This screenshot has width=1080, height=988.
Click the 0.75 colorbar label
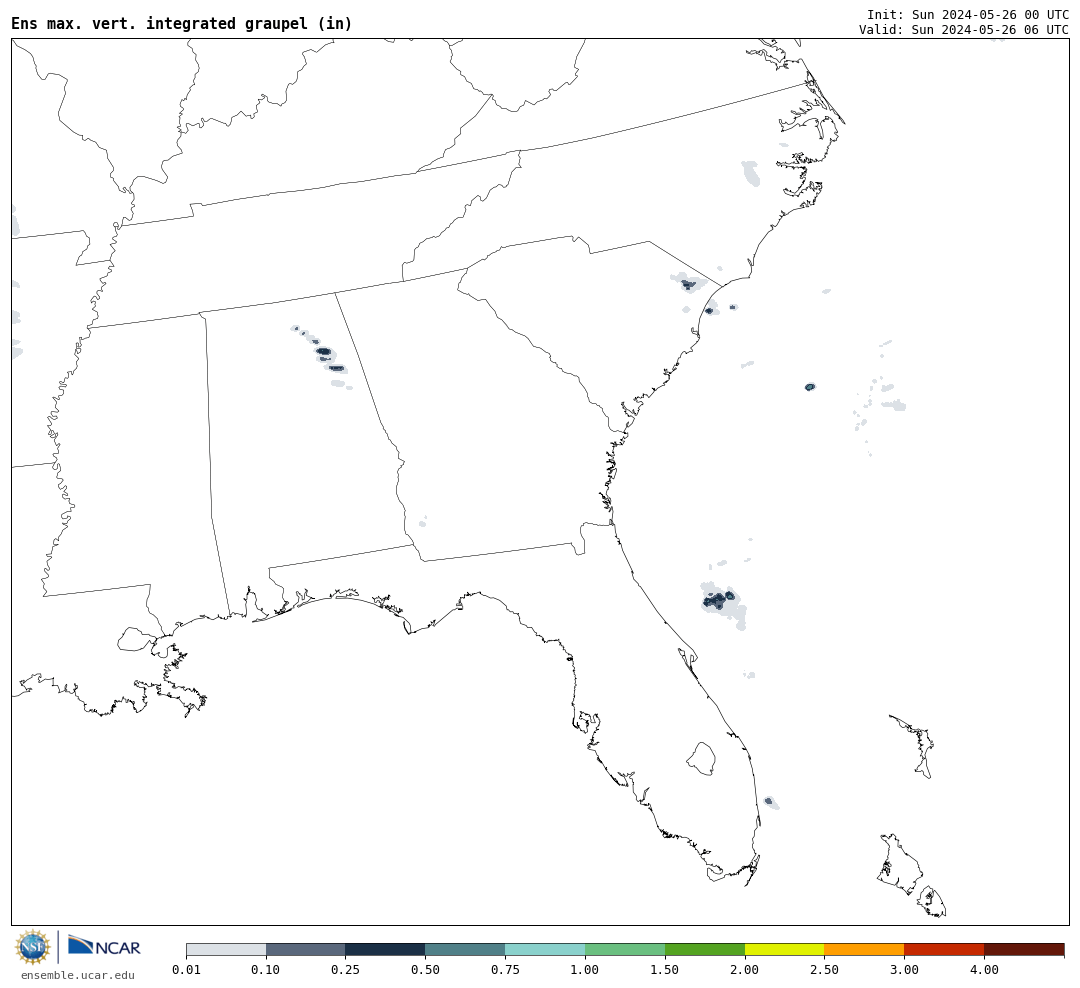coord(505,969)
